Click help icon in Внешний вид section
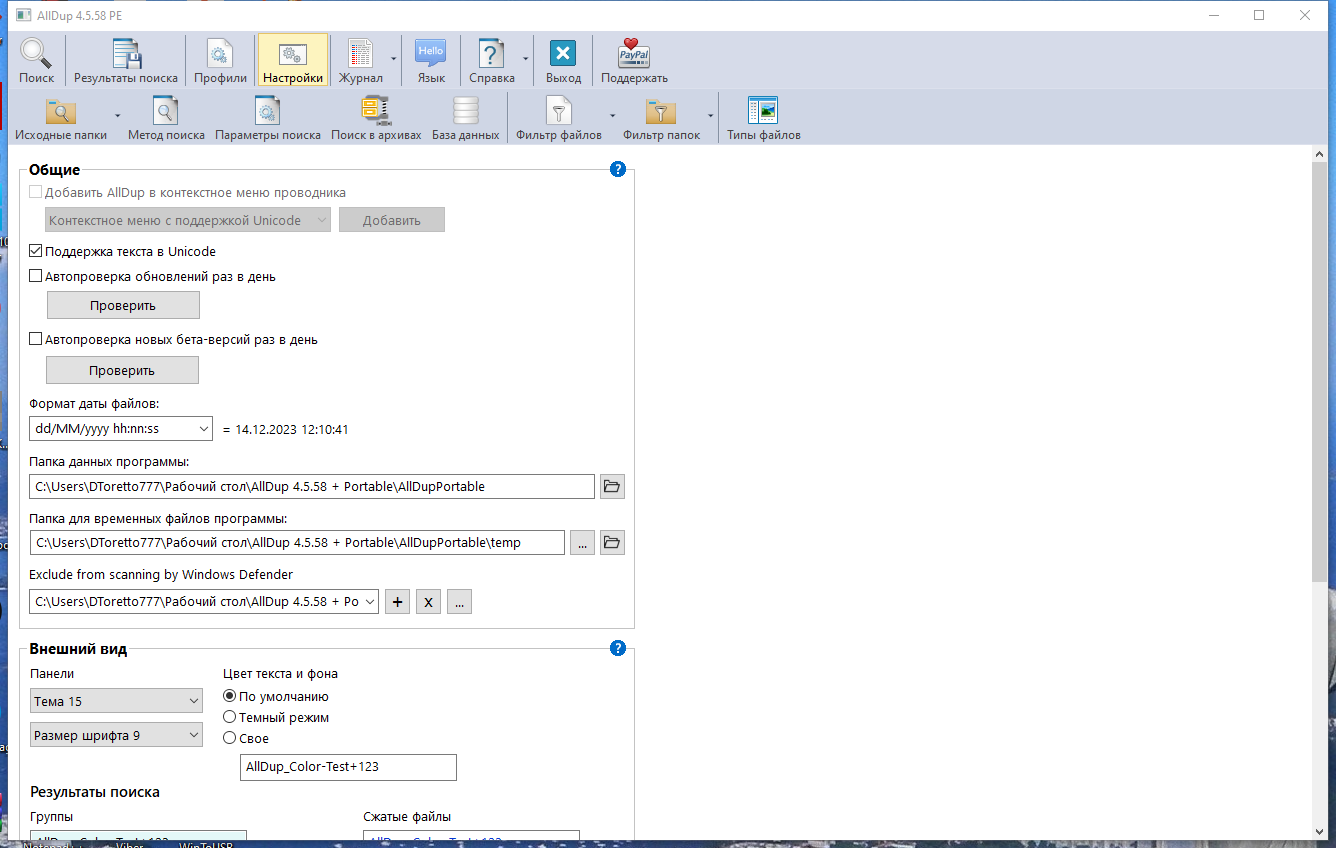 coord(618,648)
